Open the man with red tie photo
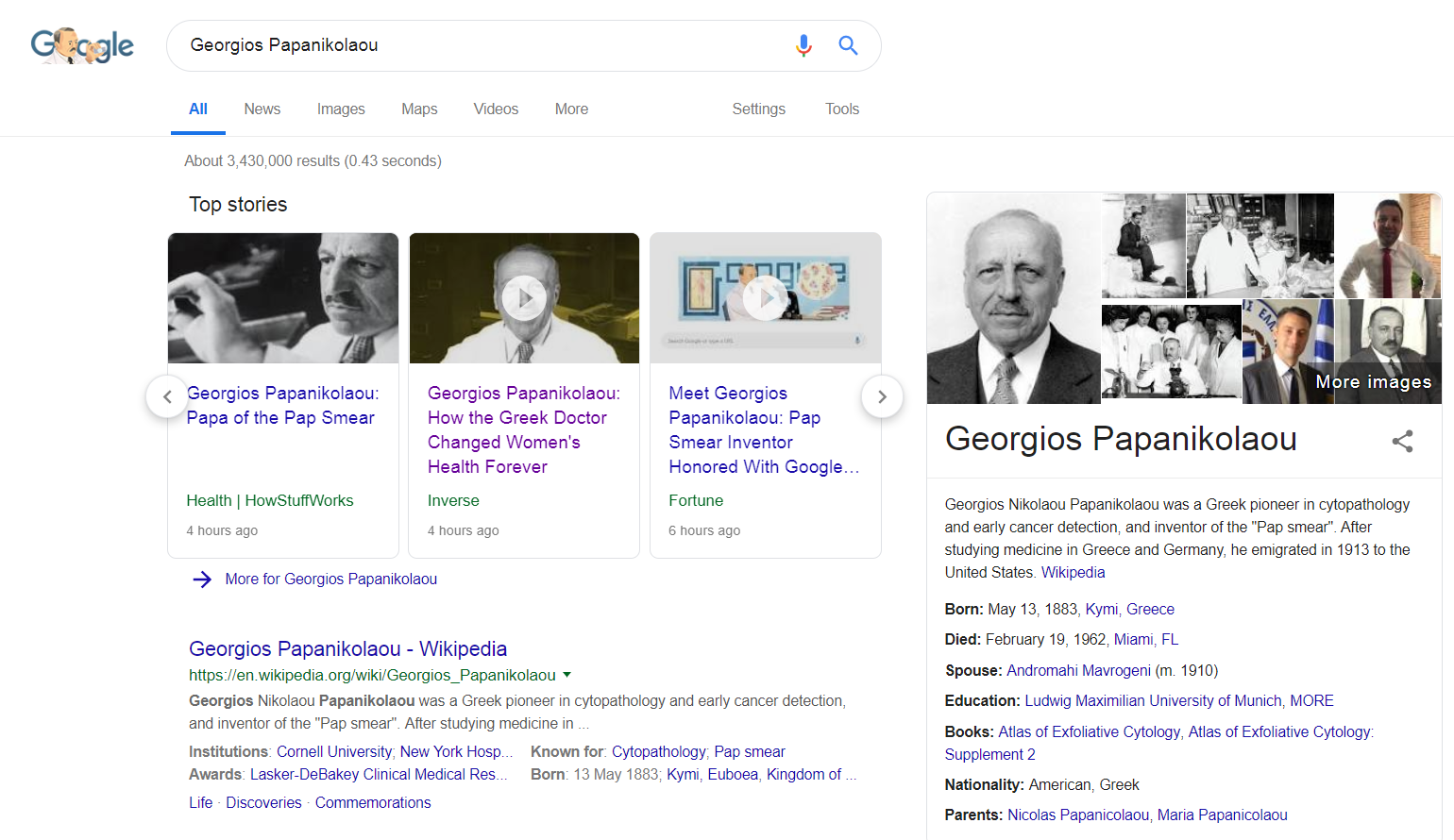Image resolution: width=1454 pixels, height=840 pixels. pos(1389,245)
